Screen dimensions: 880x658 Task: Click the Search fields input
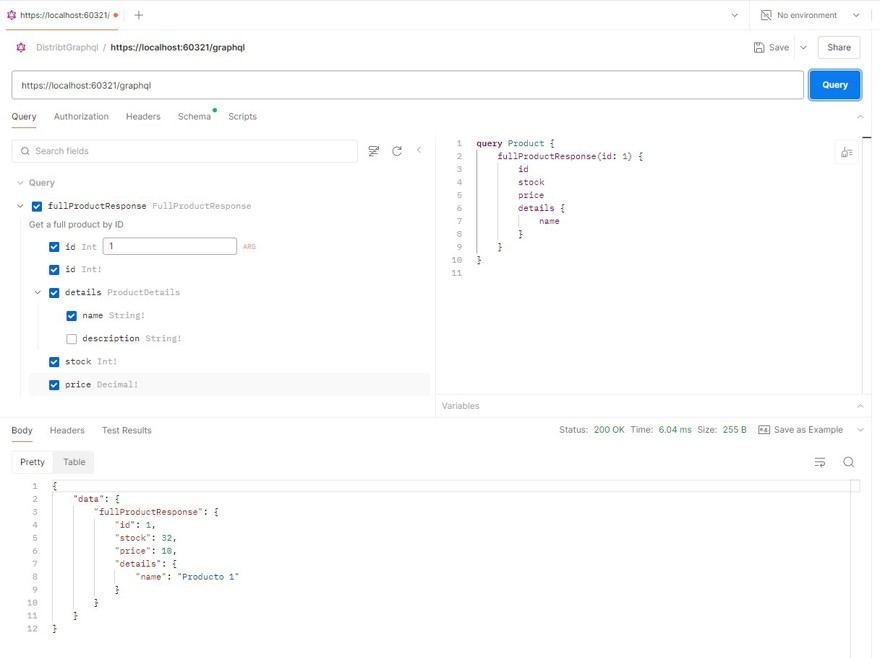coord(185,151)
